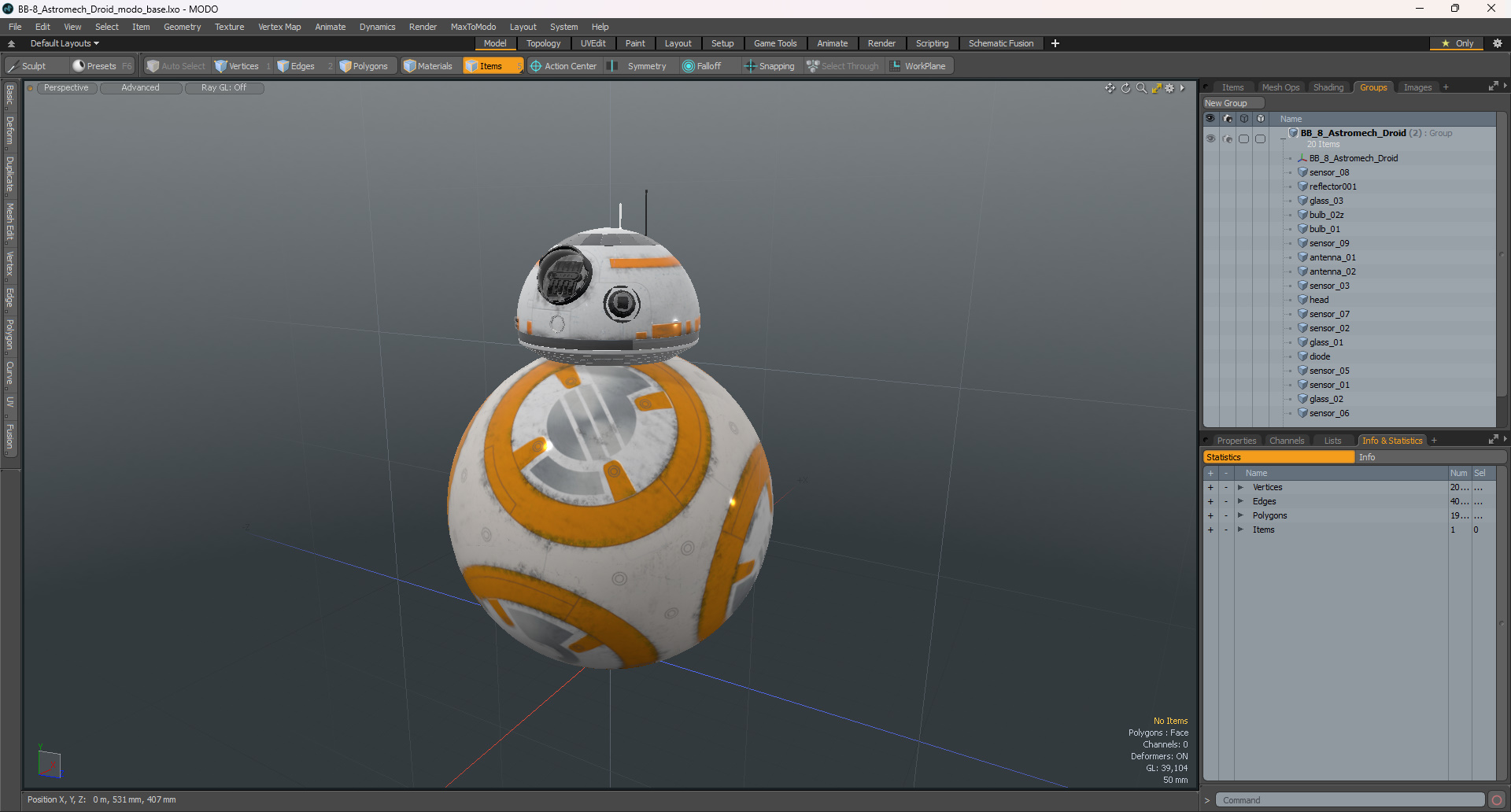Expand the Items statistics row

tap(1240, 530)
